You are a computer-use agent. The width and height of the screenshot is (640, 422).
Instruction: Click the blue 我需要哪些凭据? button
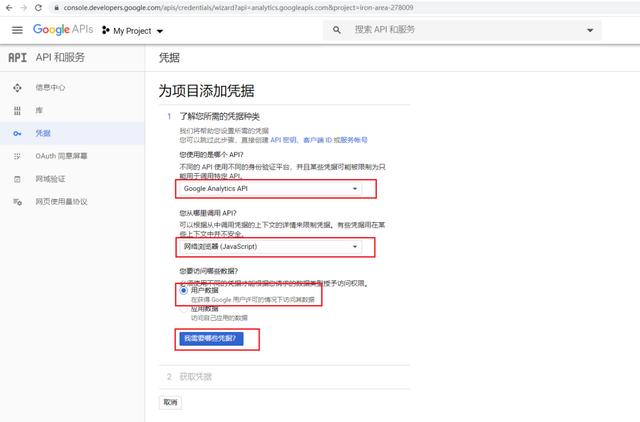[x=211, y=338]
